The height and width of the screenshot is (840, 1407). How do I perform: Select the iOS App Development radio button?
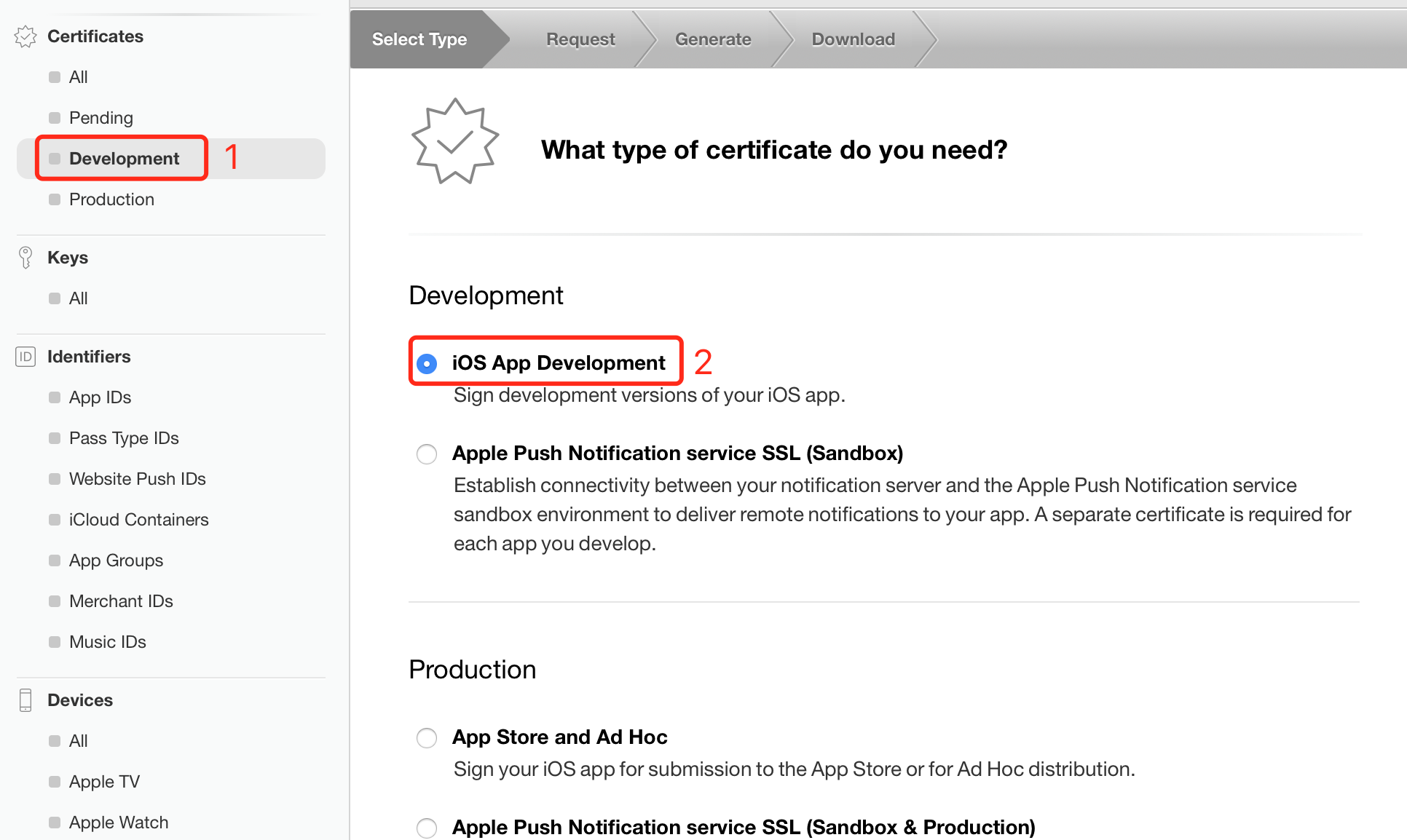click(427, 363)
